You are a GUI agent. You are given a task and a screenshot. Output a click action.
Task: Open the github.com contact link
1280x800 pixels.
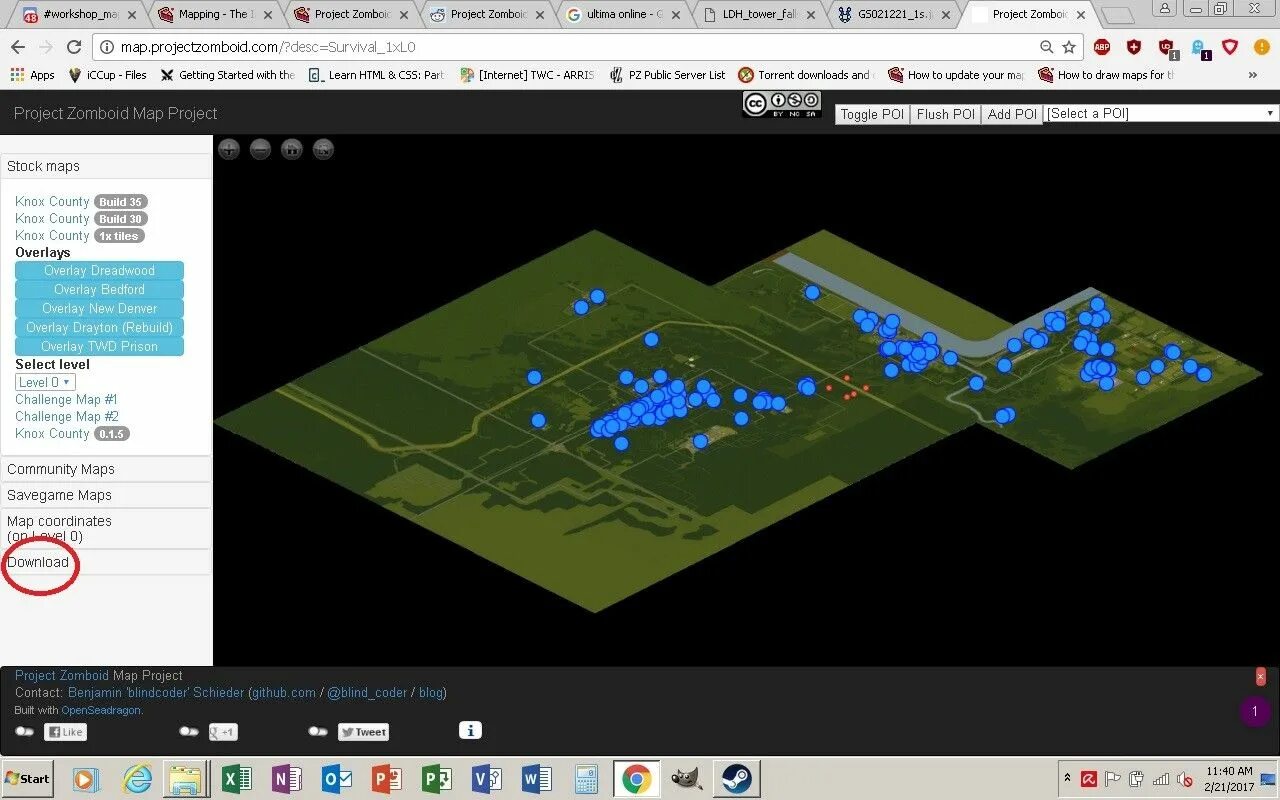(284, 693)
